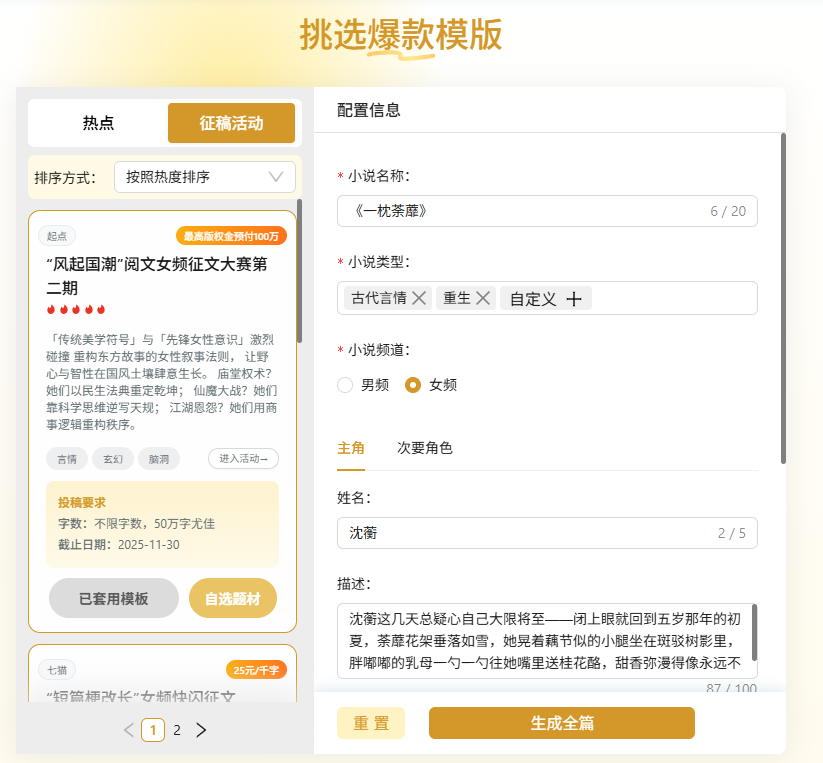823x763 pixels.
Task: Click the 玄幻 tag on contest card
Action: (113, 459)
